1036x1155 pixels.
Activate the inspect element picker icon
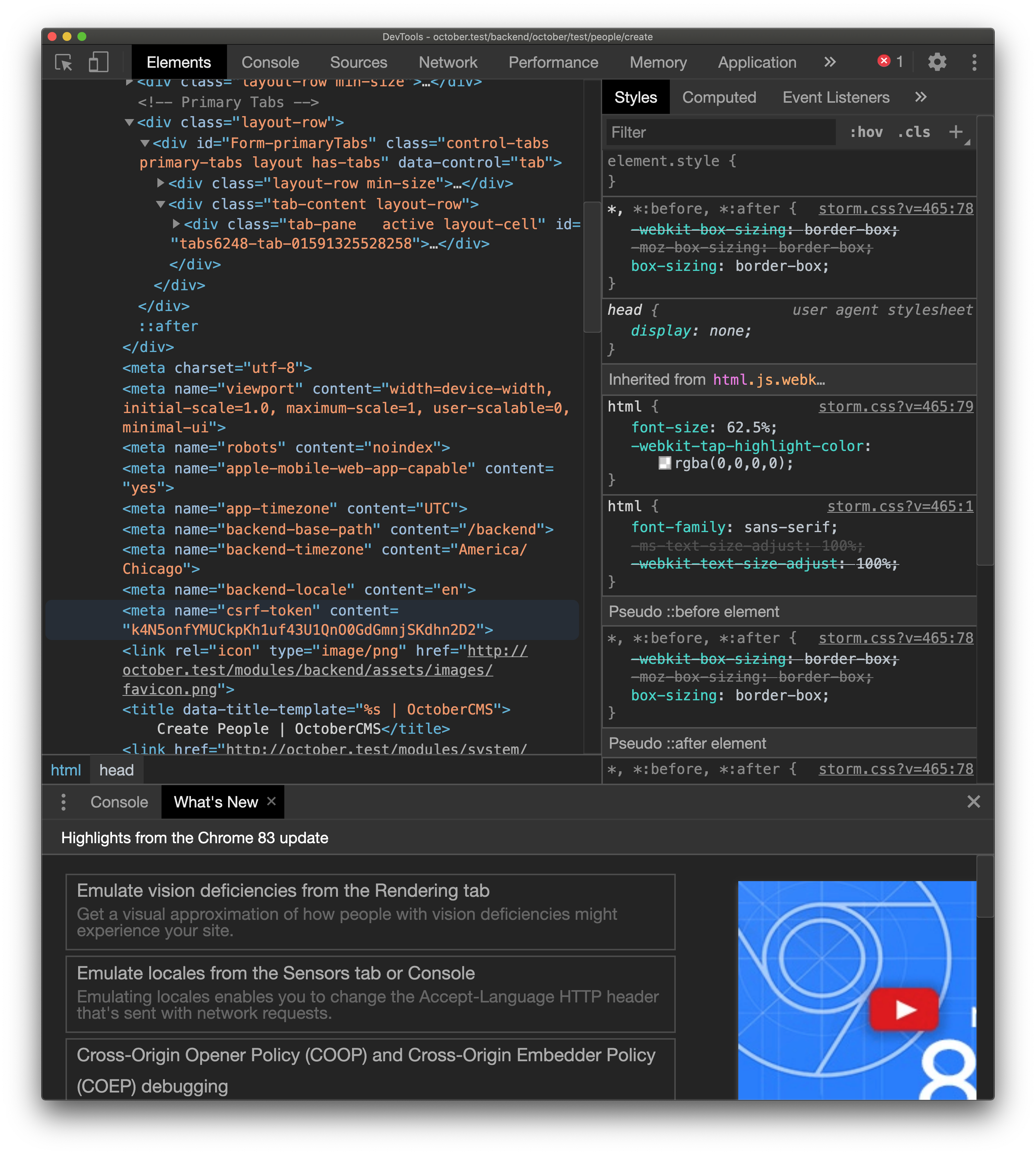[63, 62]
